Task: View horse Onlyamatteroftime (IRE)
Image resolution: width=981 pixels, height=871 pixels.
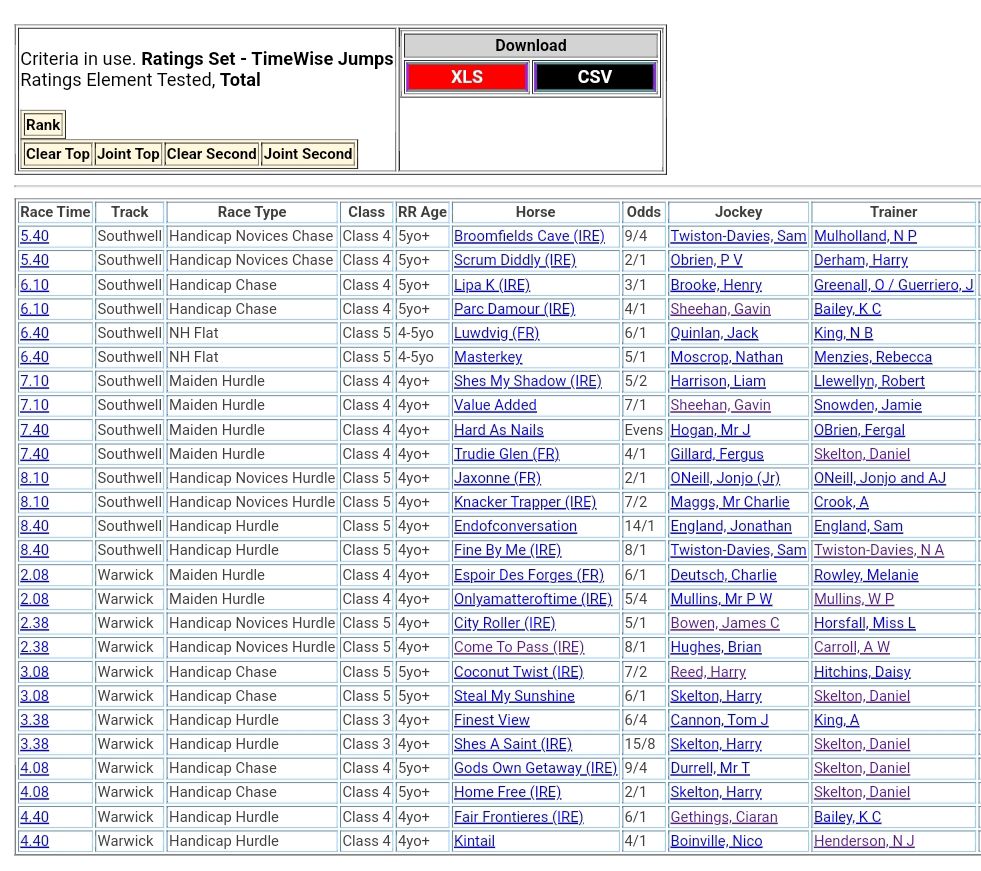Action: point(532,599)
